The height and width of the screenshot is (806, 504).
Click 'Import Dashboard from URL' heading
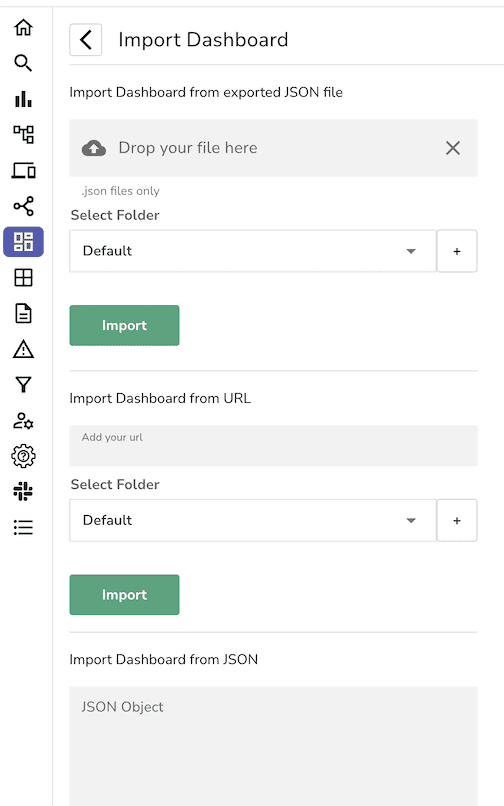[x=160, y=398]
